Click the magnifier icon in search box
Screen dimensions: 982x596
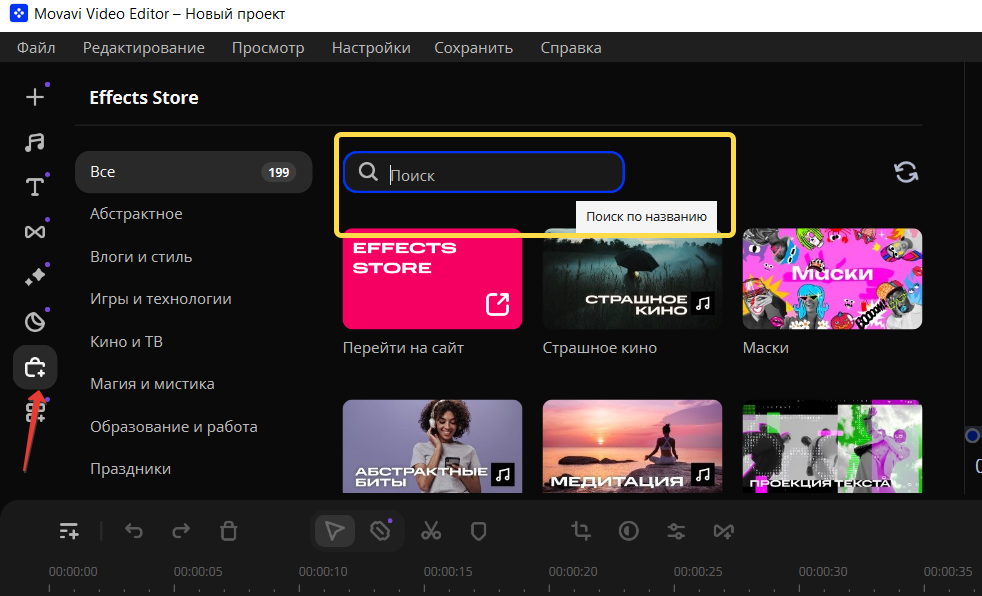(x=368, y=172)
